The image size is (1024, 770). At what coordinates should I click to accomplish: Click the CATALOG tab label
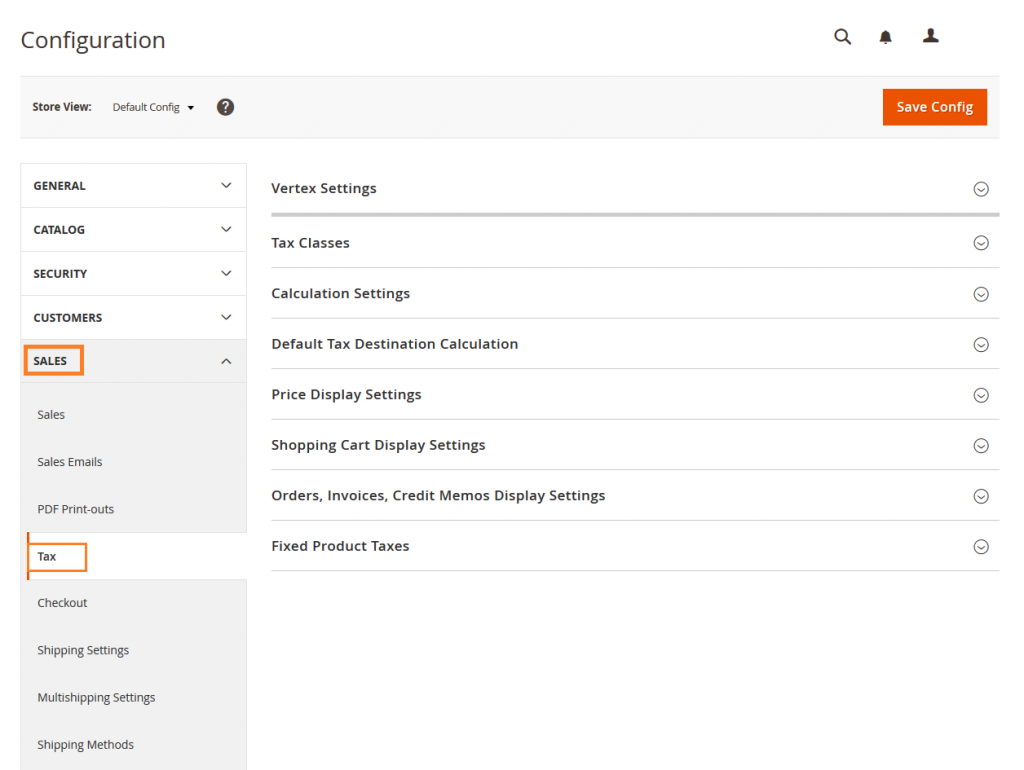pyautogui.click(x=59, y=230)
